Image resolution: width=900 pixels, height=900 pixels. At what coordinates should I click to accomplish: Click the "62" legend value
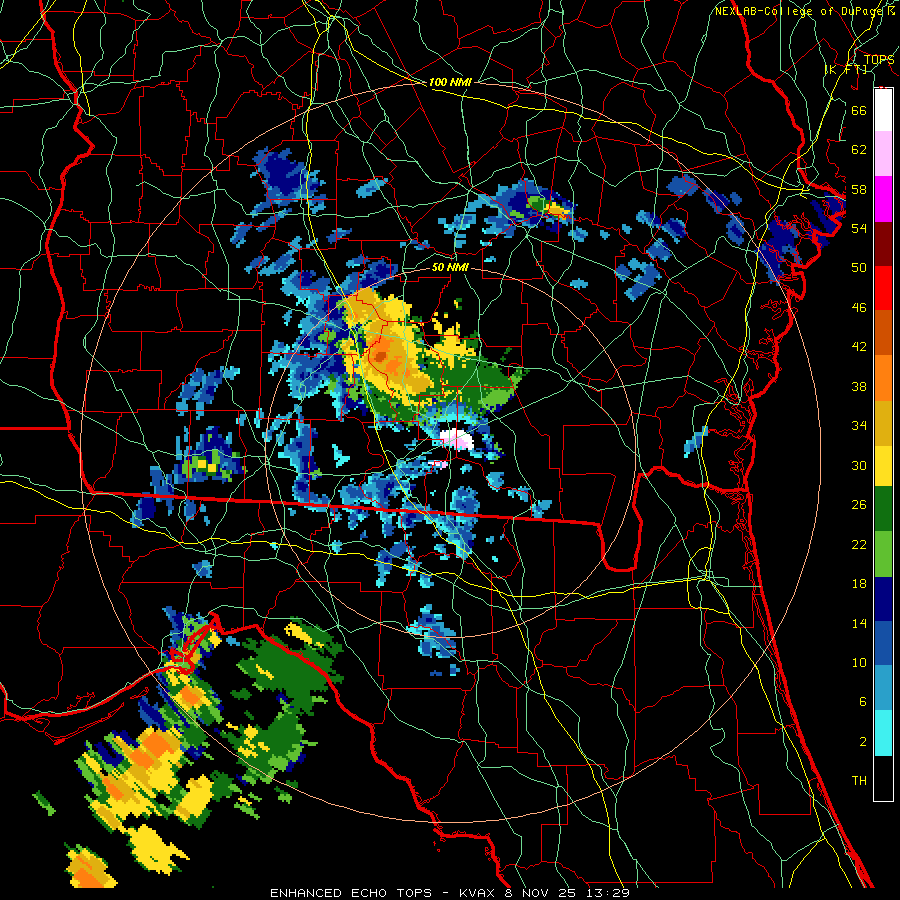pos(859,149)
